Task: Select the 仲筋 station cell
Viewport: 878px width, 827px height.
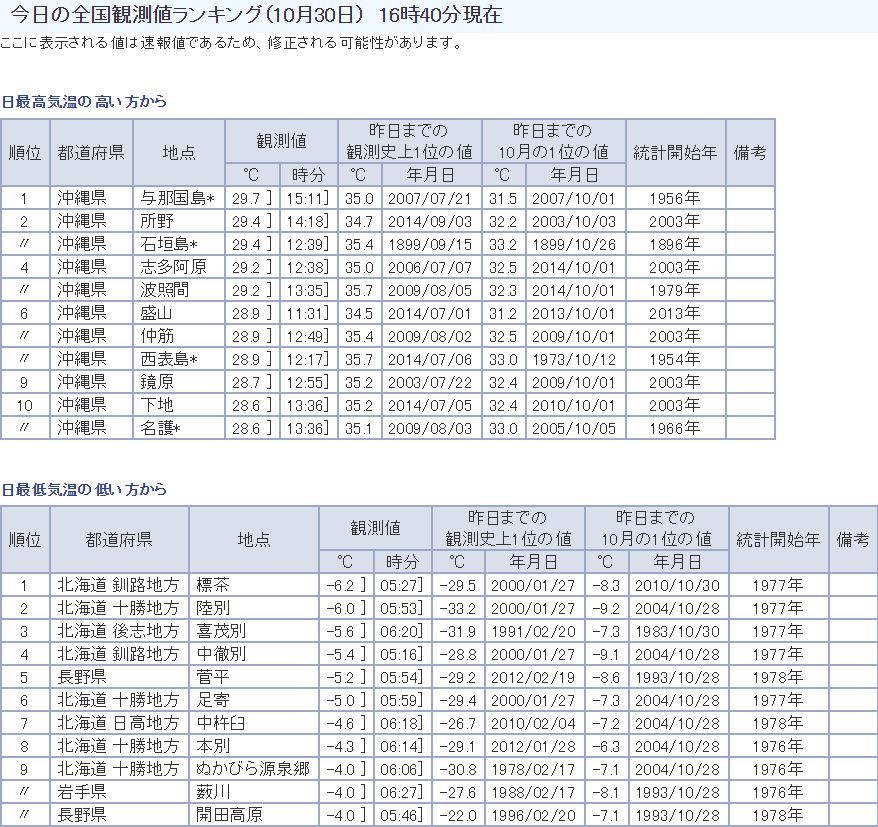Action: (x=179, y=335)
